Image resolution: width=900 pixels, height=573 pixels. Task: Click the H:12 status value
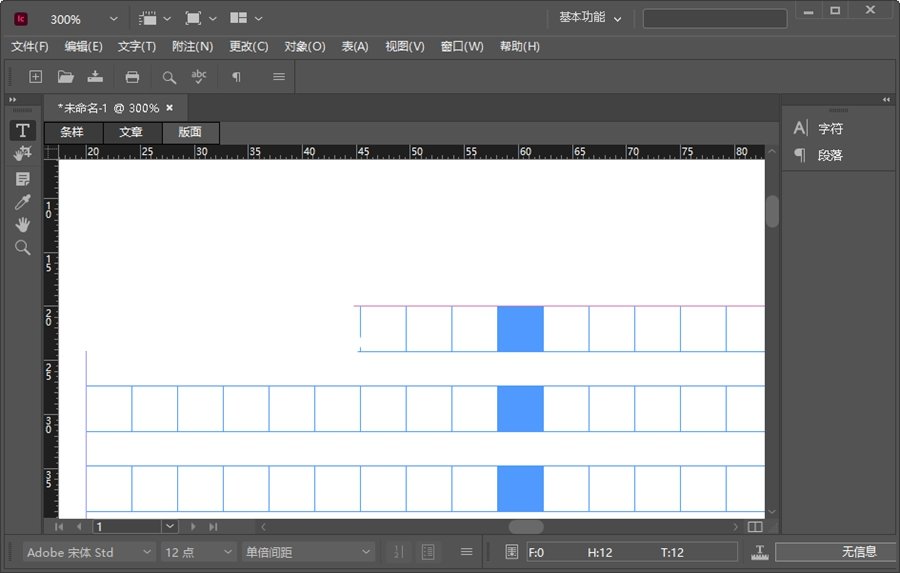click(600, 552)
